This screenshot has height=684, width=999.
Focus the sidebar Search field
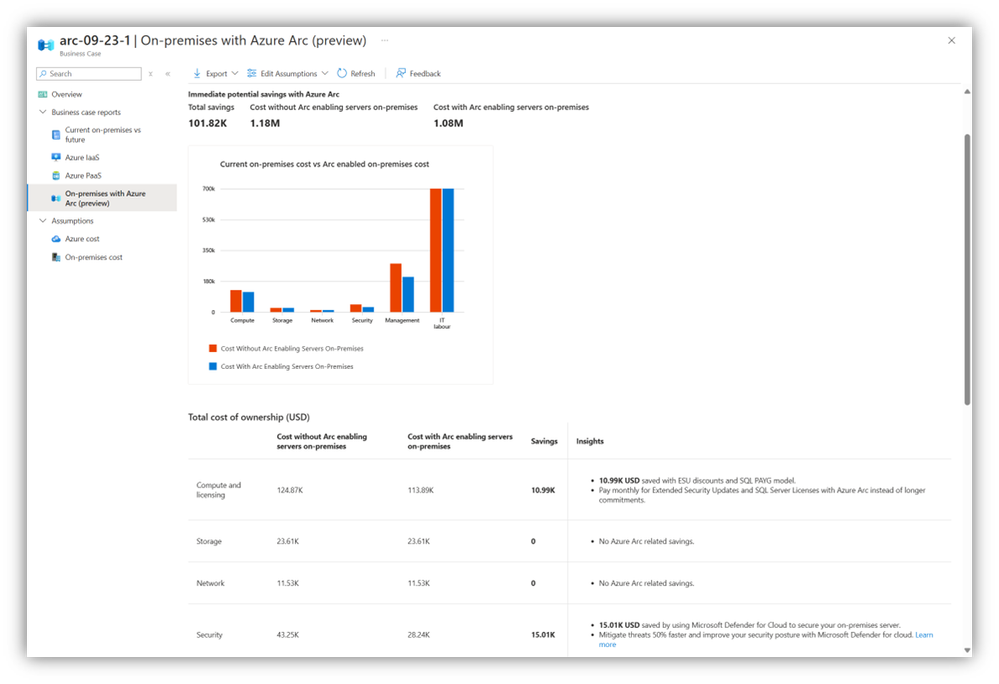[89, 74]
